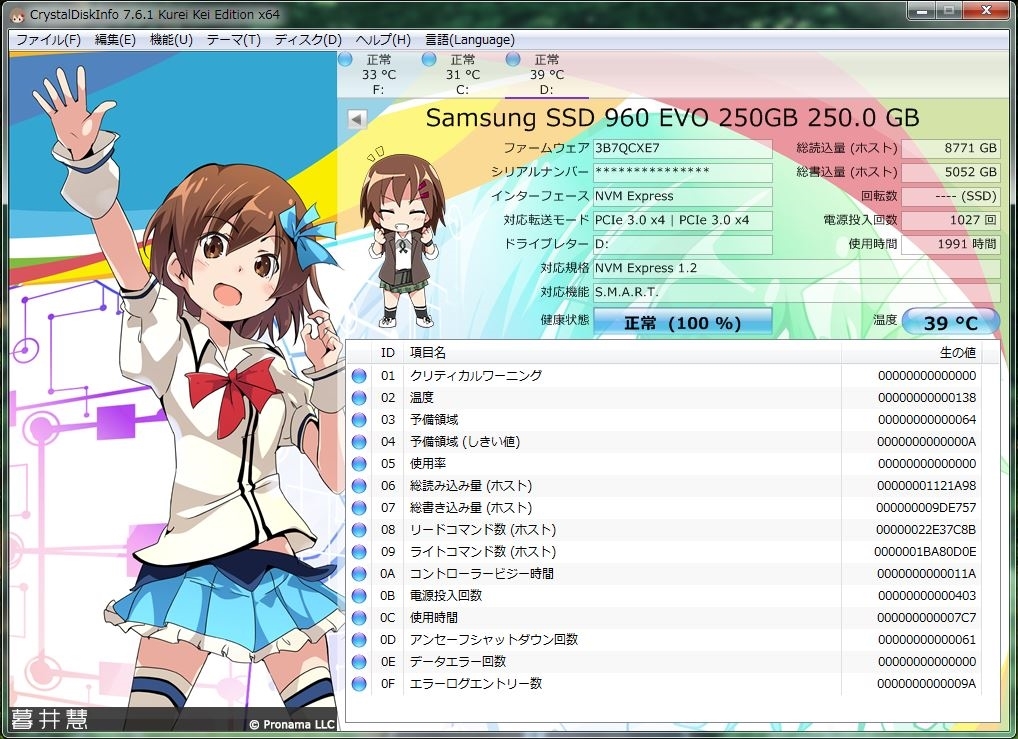Click raw value 0000000000009A
The image size is (1018, 739).
pyautogui.click(x=926, y=684)
